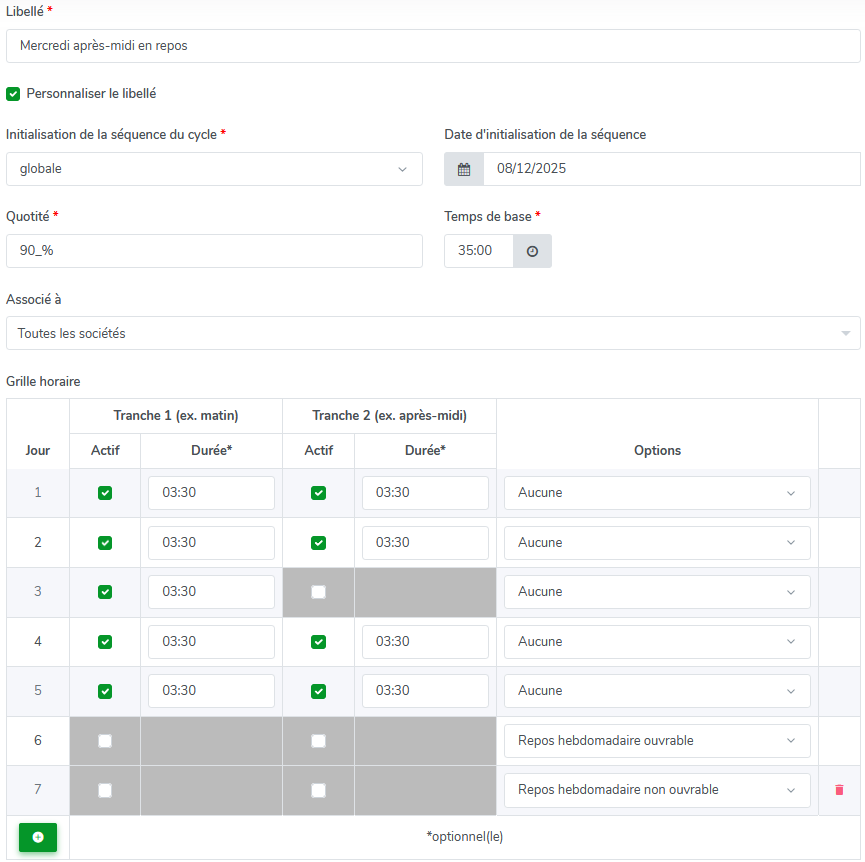Viewport: 865px width, 862px height.
Task: Click the clock icon next to Temps de base
Action: (532, 251)
